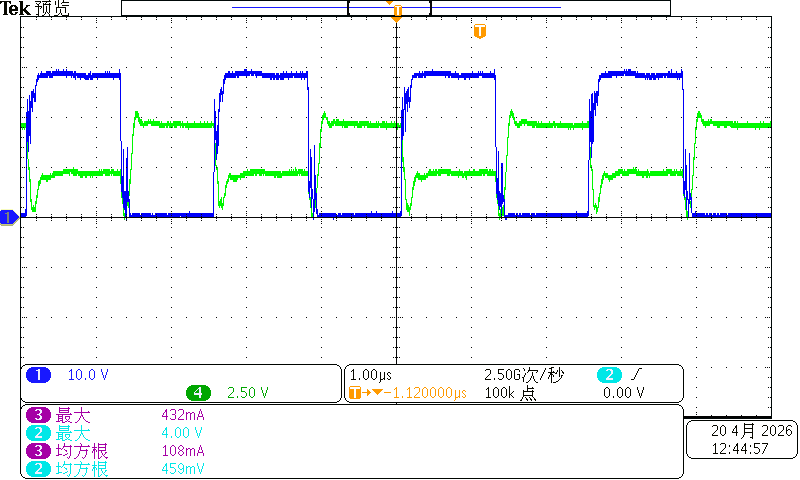800x480 pixels.
Task: Click the rising edge trigger slope icon
Action: pyautogui.click(x=636, y=375)
